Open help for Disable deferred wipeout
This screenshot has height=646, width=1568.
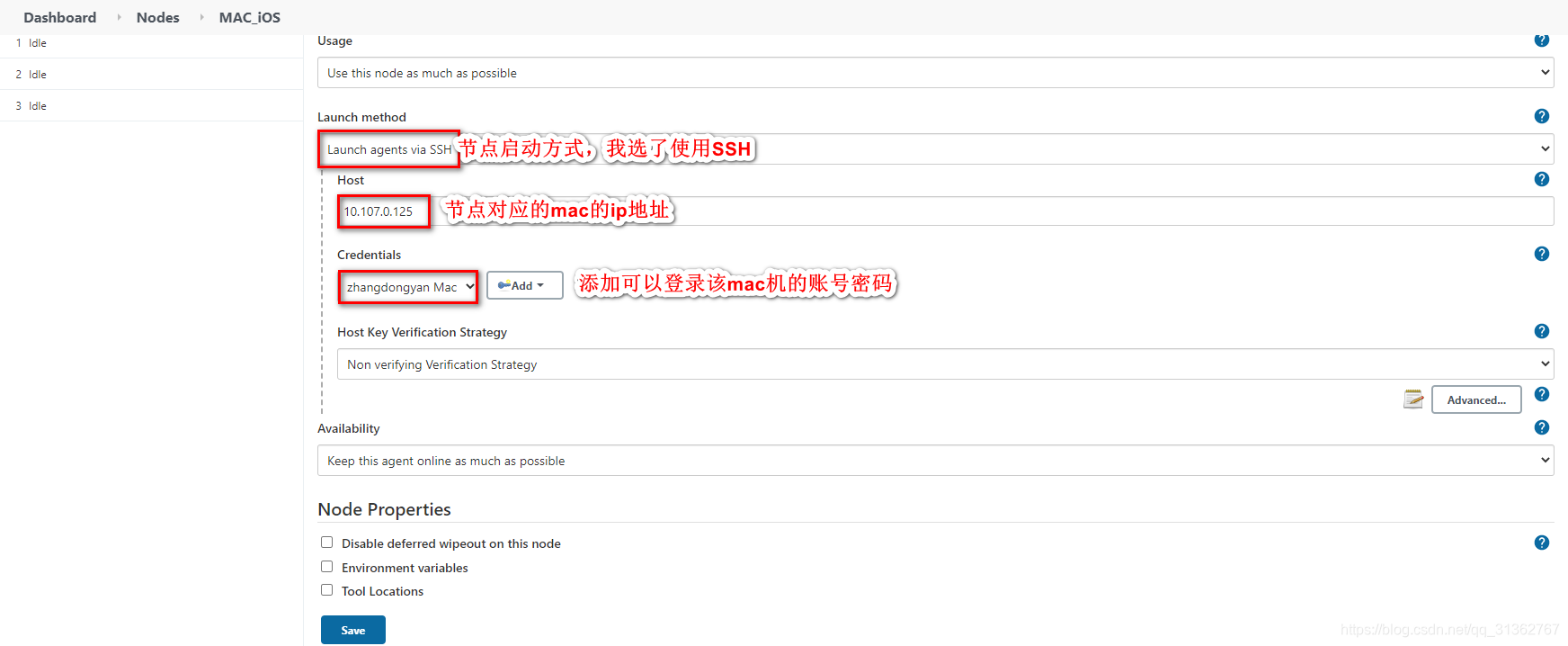1541,543
